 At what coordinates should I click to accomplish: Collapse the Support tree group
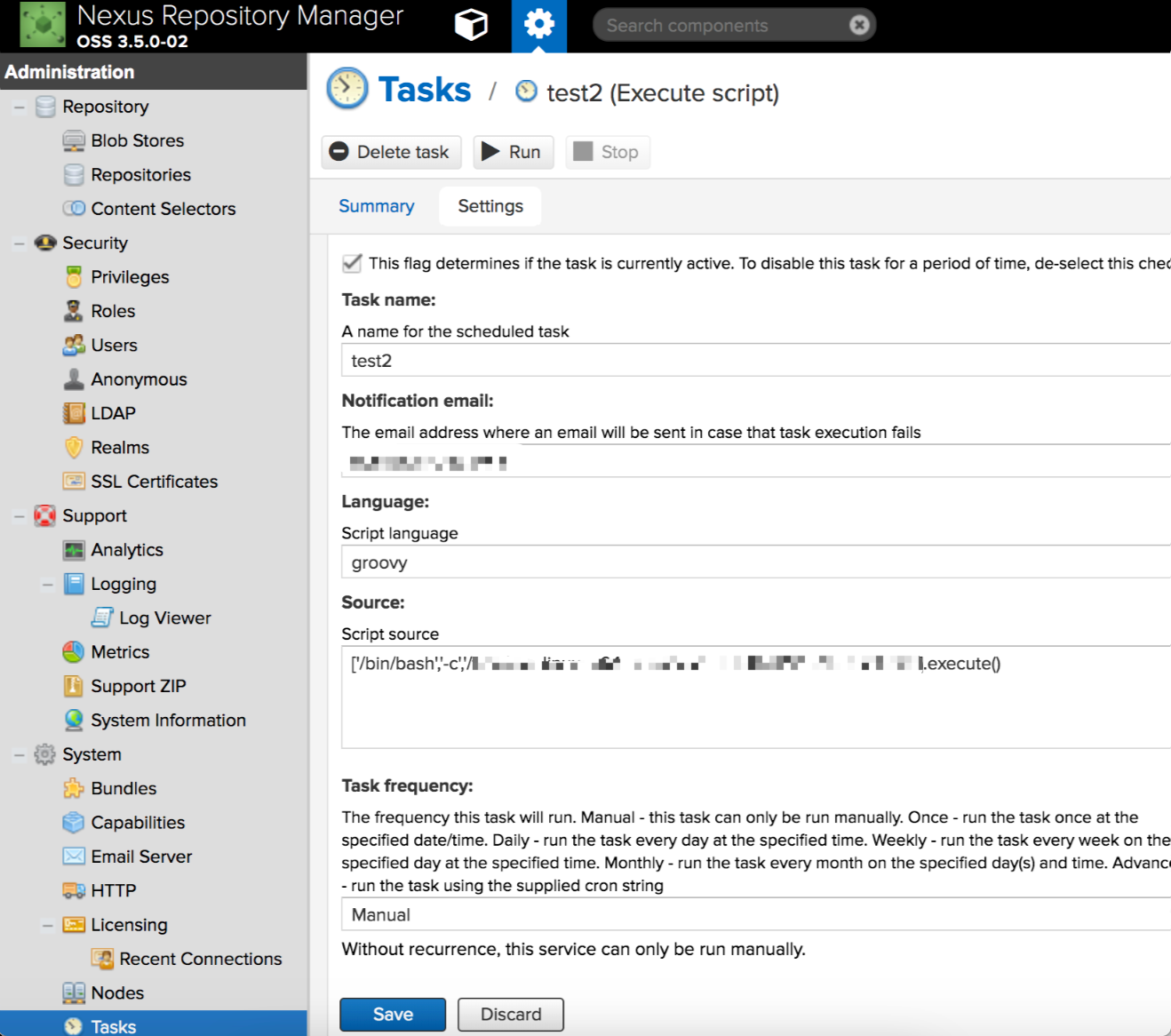pyautogui.click(x=19, y=516)
